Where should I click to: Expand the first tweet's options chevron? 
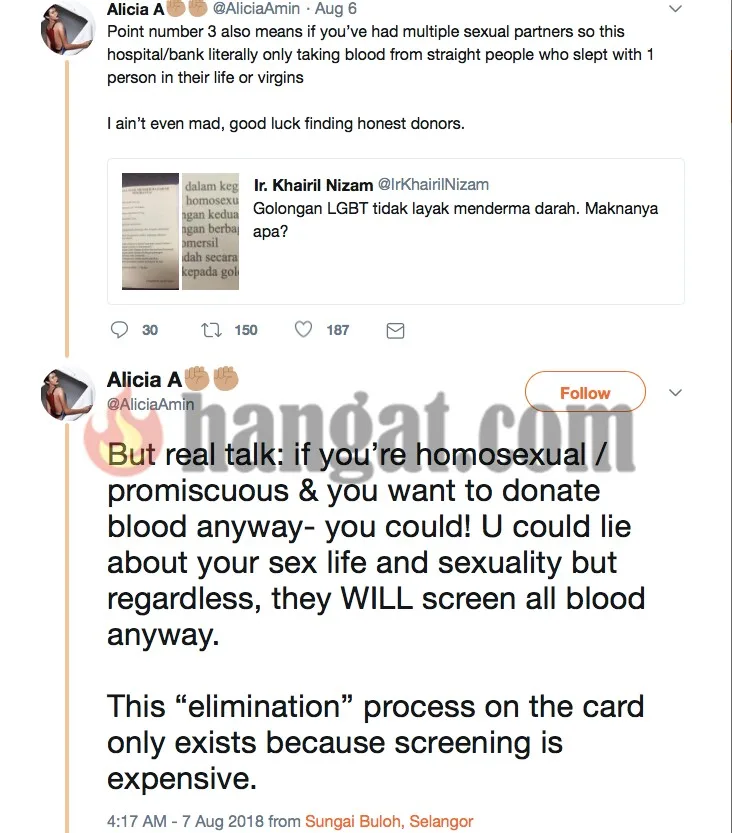(x=675, y=8)
